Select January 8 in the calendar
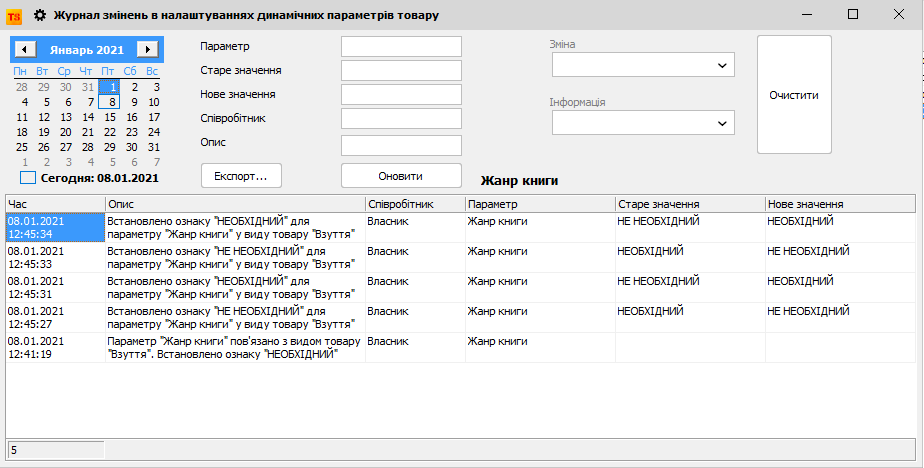The width and height of the screenshot is (924, 468). point(109,101)
